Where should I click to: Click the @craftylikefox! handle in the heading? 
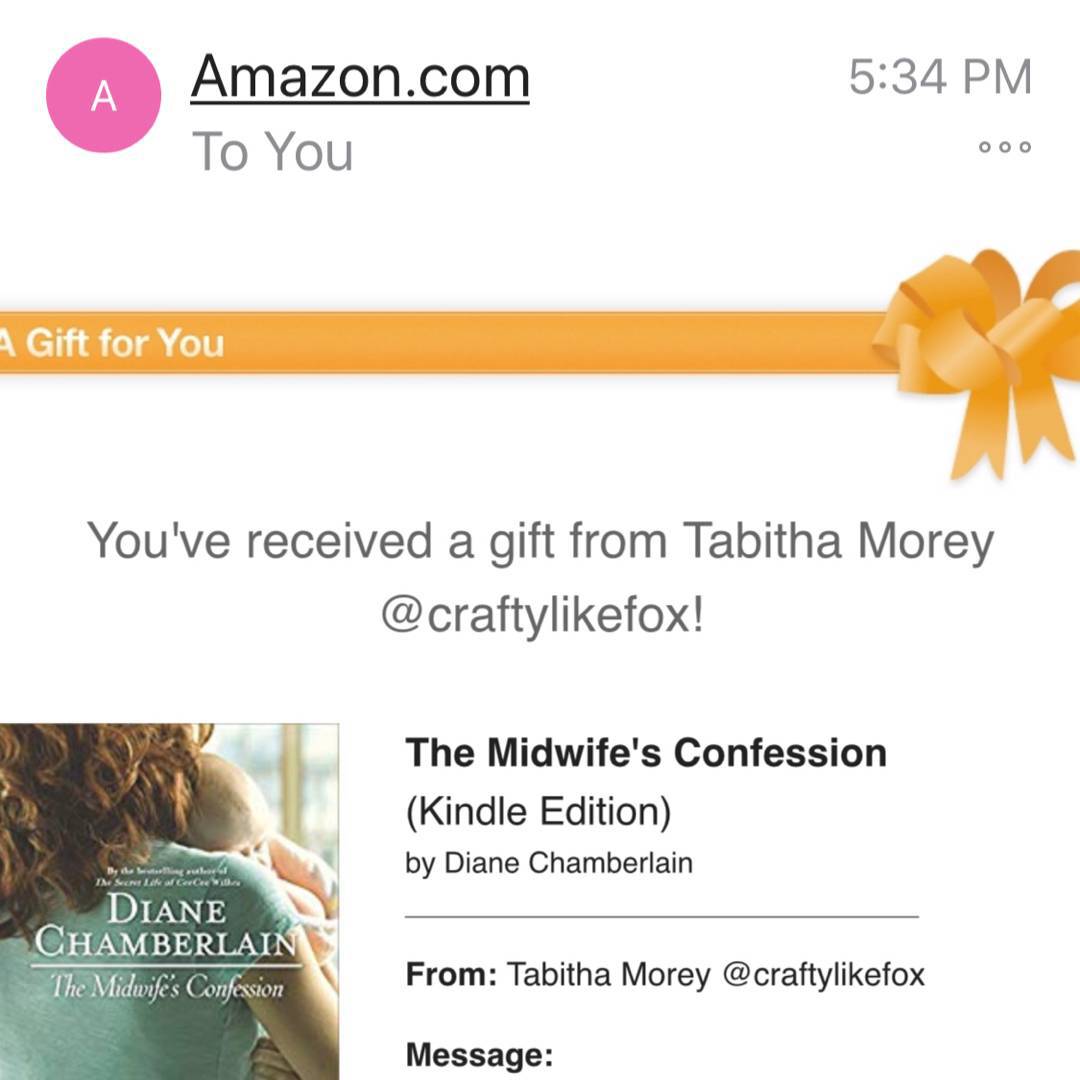541,615
